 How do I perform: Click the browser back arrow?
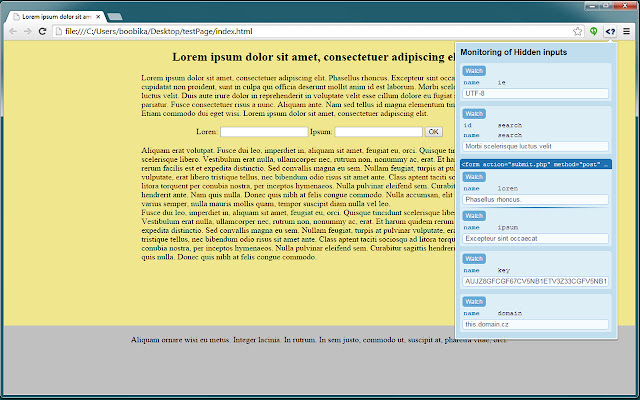pyautogui.click(x=11, y=32)
